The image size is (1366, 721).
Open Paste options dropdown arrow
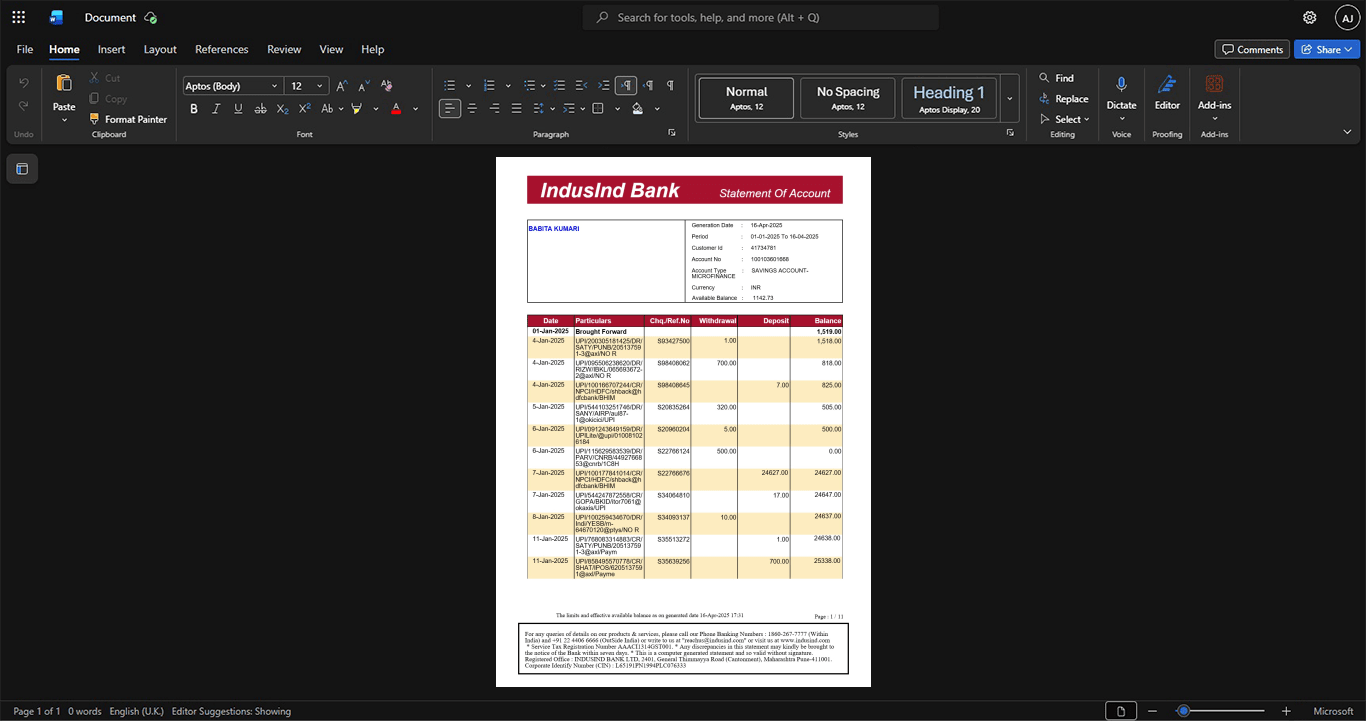64,120
